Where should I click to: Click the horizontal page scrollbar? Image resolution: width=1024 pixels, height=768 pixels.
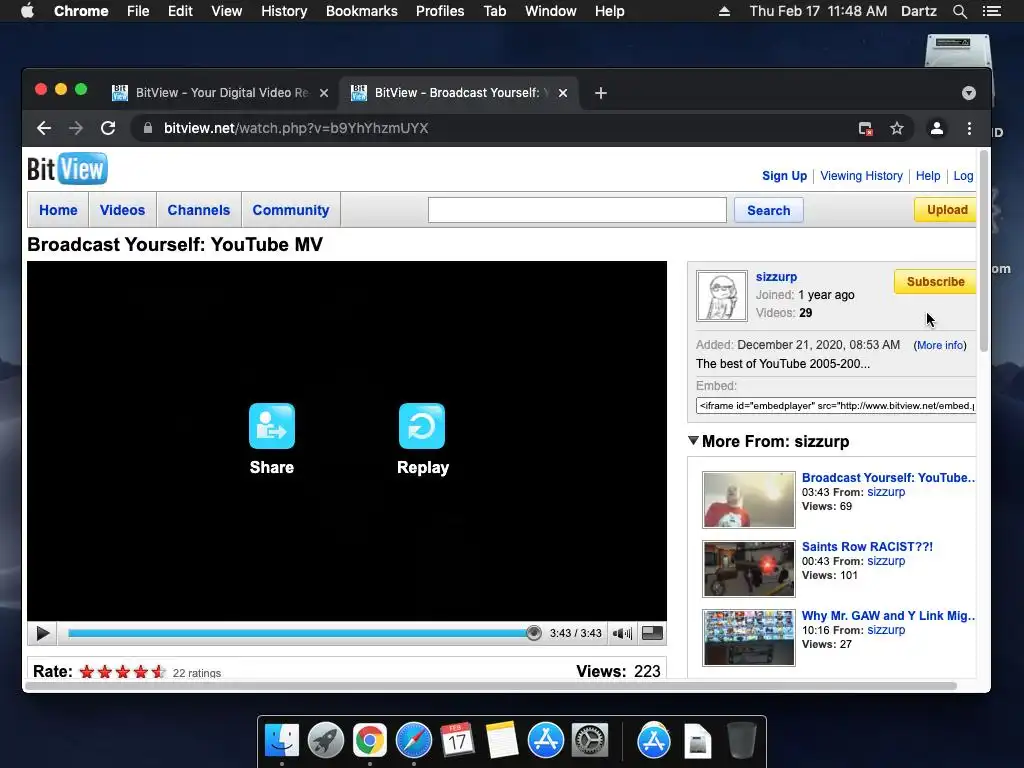click(491, 686)
